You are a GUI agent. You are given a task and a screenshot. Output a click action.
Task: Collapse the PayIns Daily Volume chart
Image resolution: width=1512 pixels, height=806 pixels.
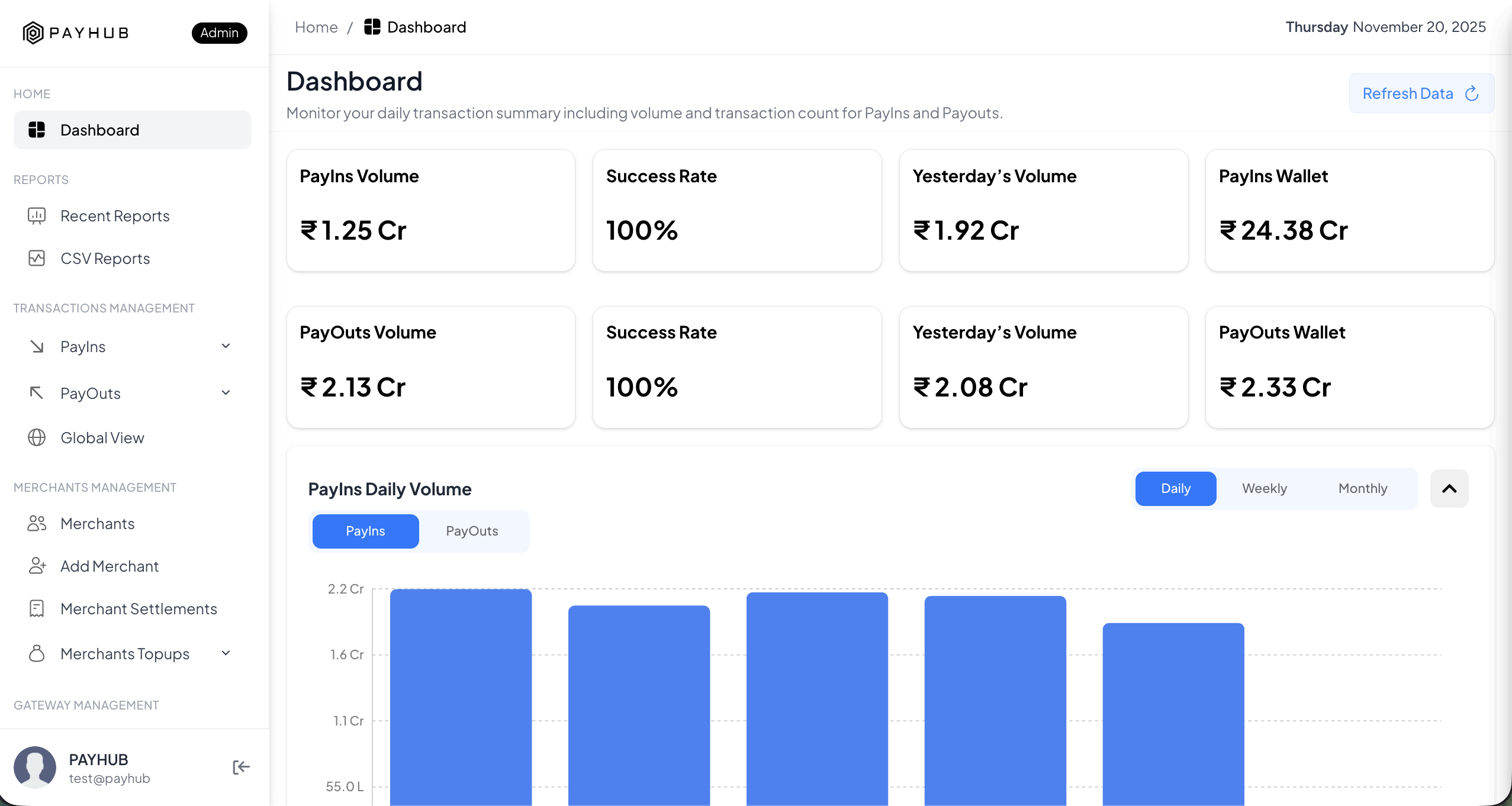pos(1449,489)
